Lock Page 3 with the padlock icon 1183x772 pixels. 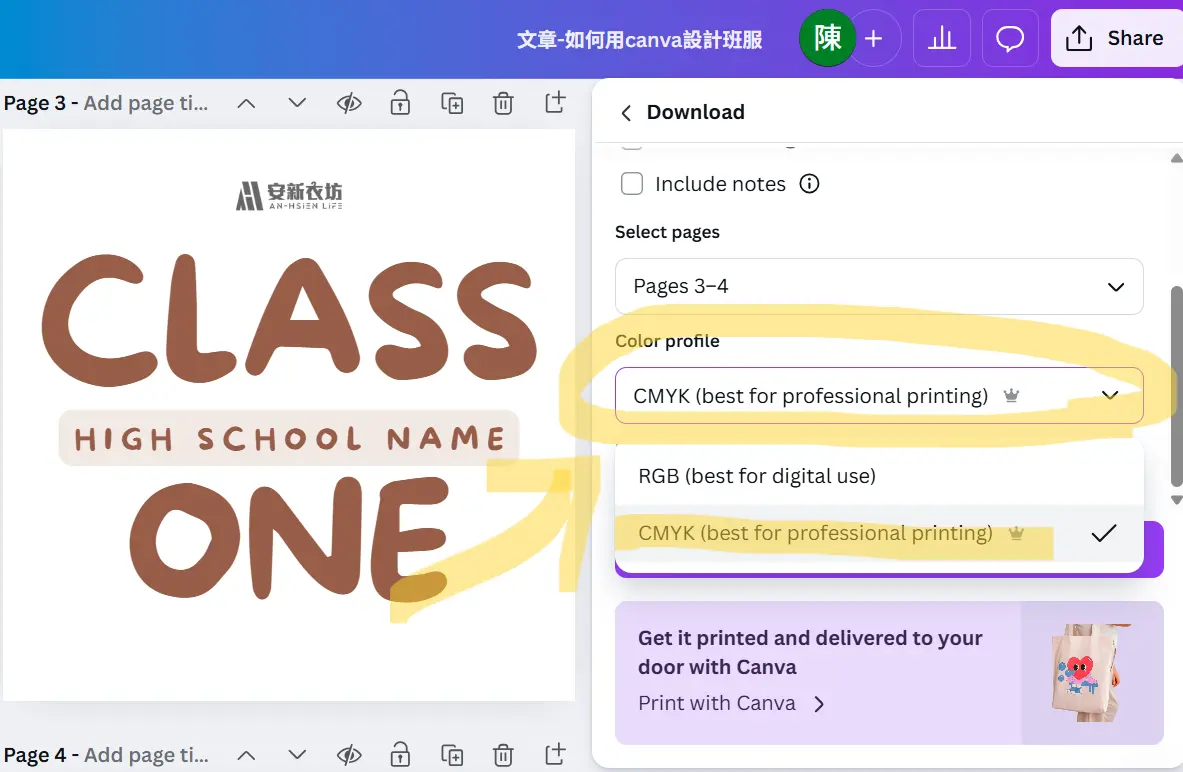coord(400,103)
